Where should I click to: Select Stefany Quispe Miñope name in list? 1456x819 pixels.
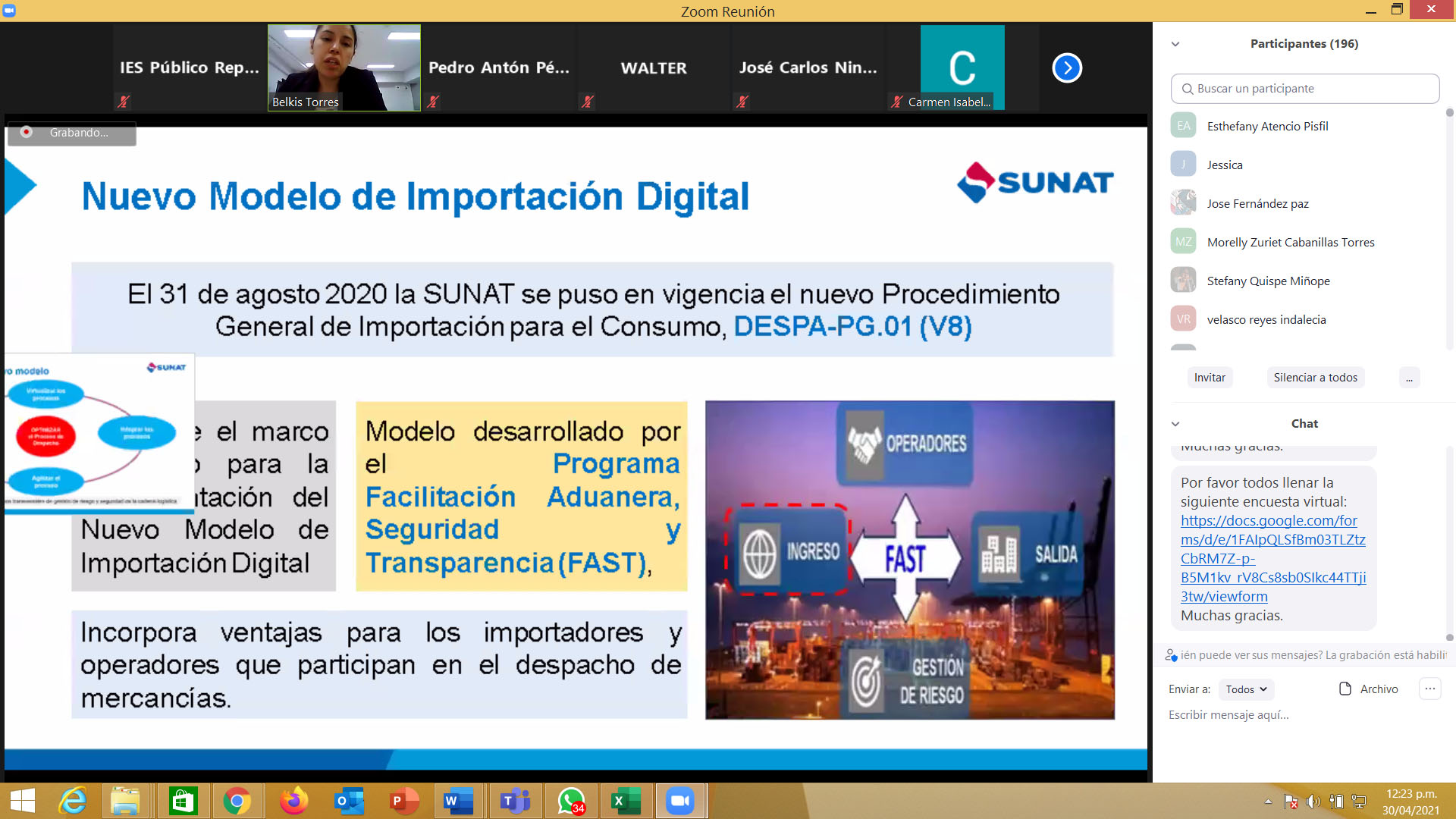click(x=1268, y=281)
